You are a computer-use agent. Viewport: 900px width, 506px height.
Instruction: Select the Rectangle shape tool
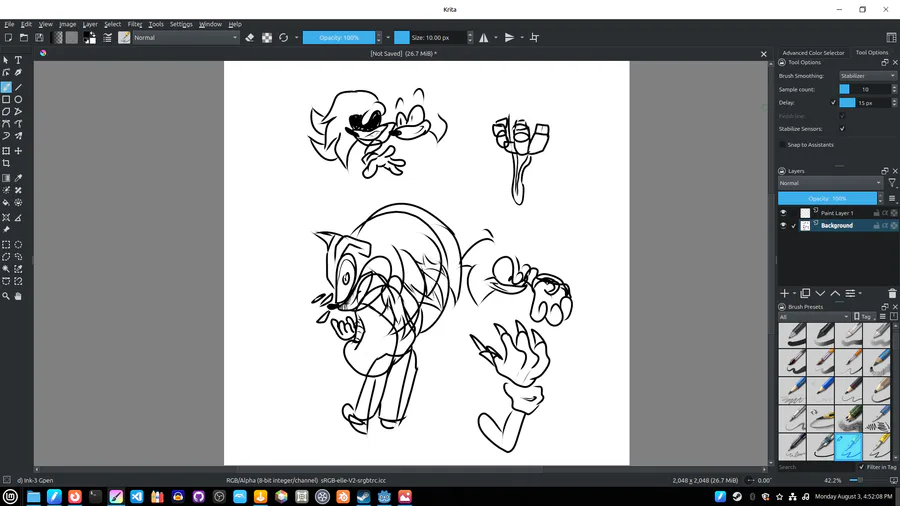(6, 99)
